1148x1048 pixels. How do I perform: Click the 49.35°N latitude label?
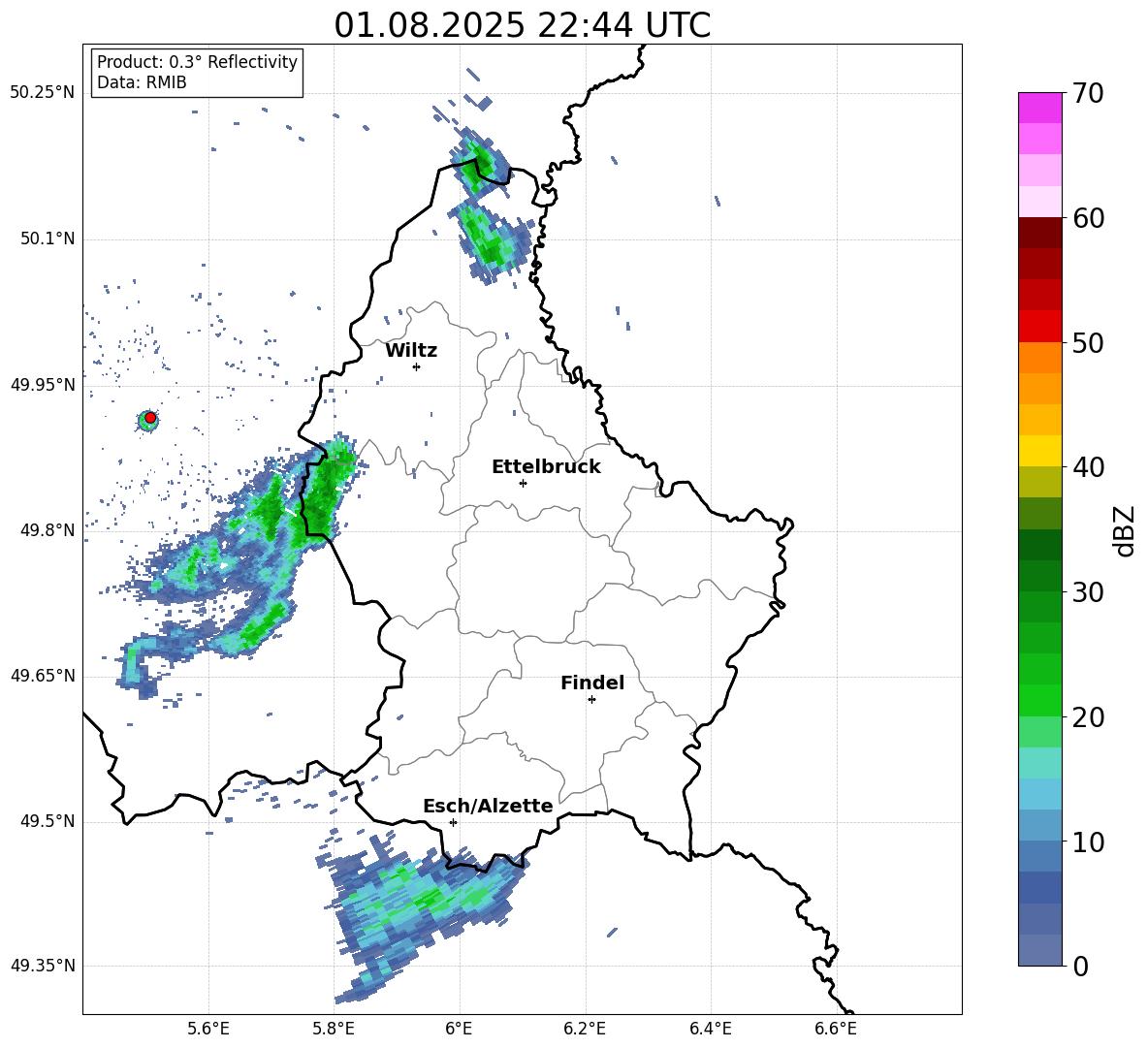(x=42, y=966)
